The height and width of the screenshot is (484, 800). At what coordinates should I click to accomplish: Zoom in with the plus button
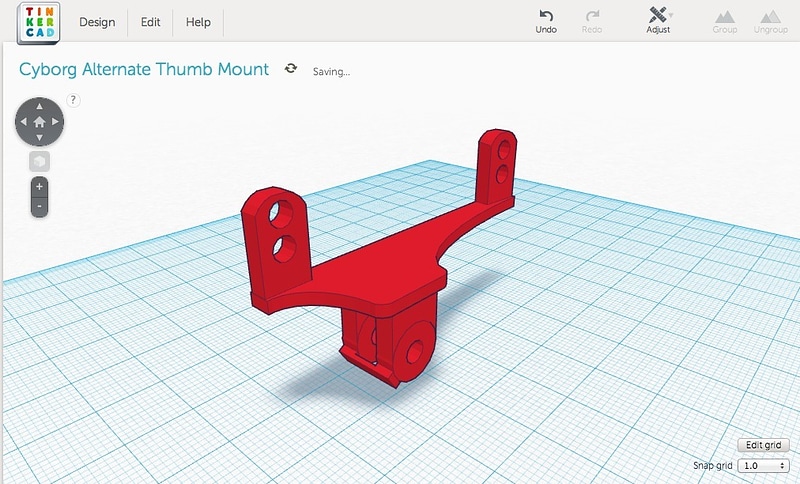[39, 187]
